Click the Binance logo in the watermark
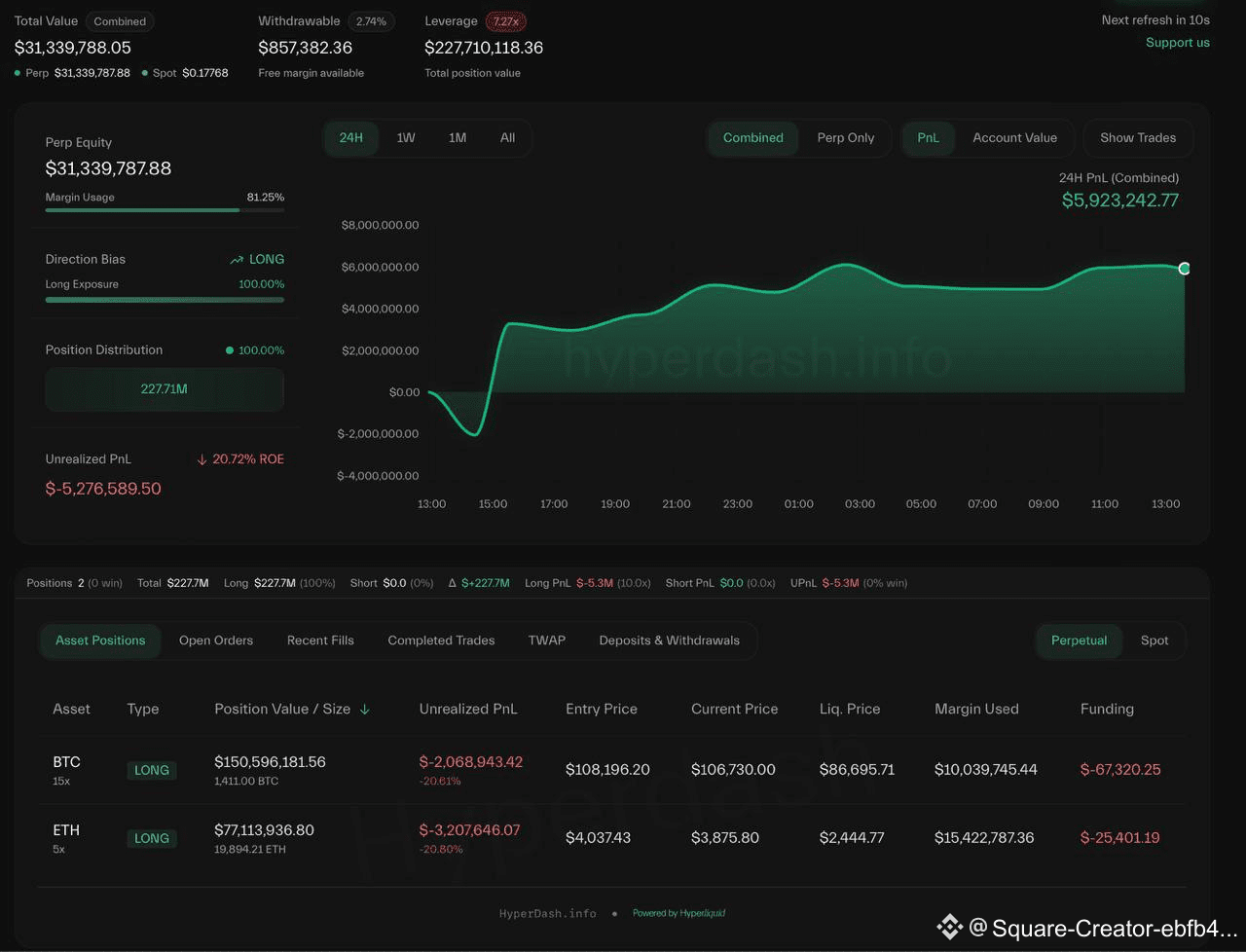The image size is (1246, 952). pyautogui.click(x=949, y=928)
